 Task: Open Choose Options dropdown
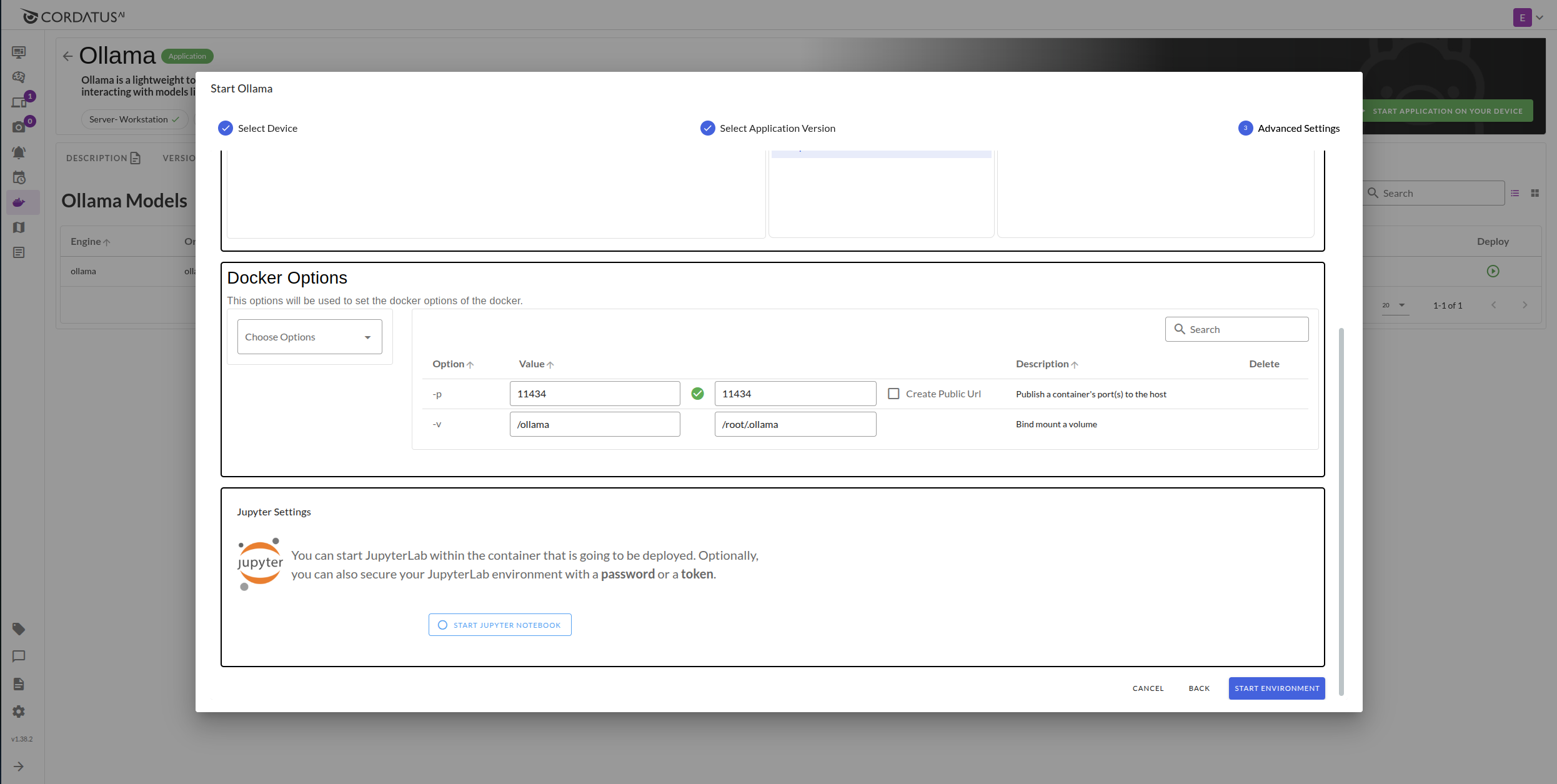point(309,337)
